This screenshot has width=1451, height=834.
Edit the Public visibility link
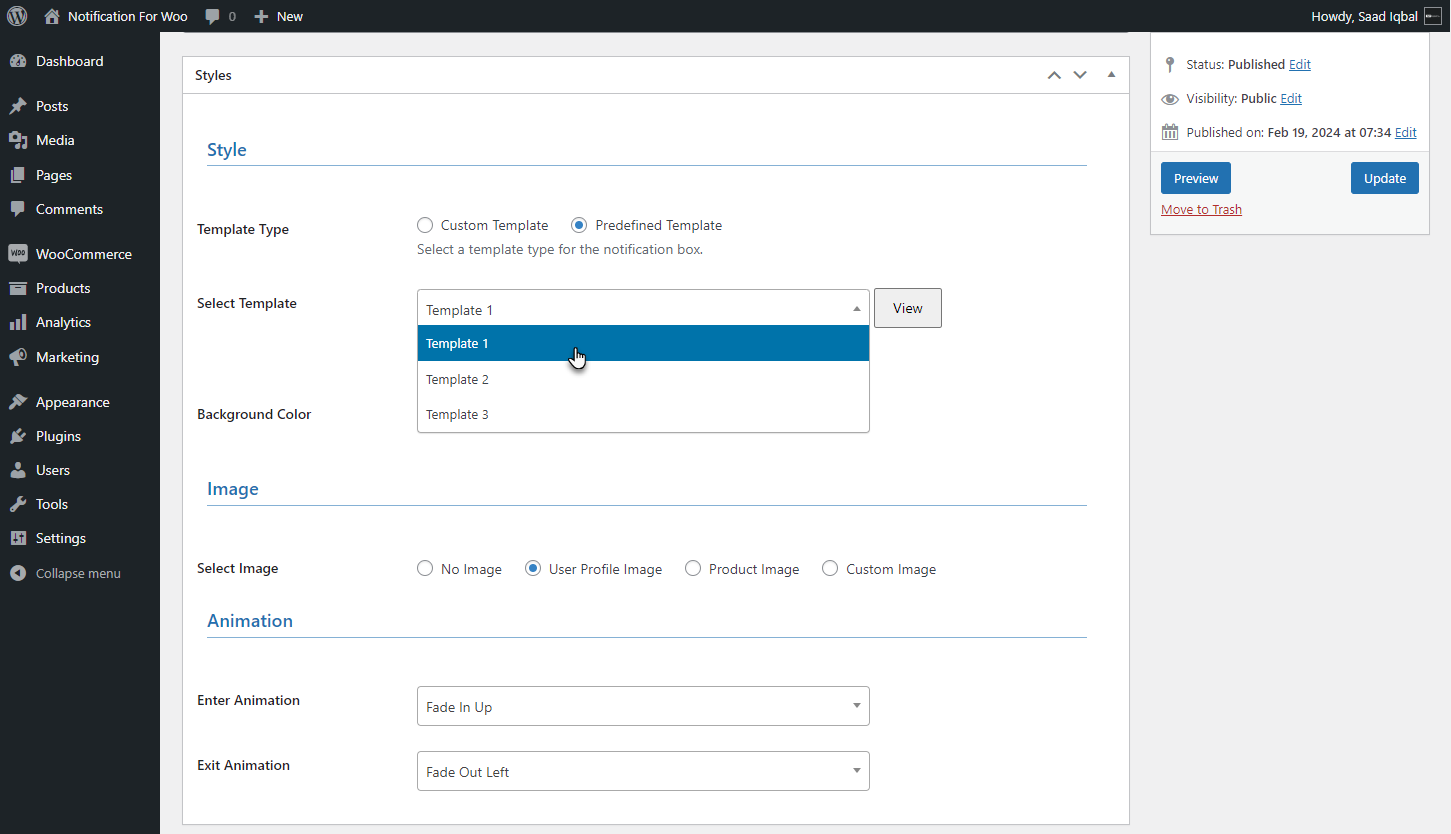(1291, 98)
